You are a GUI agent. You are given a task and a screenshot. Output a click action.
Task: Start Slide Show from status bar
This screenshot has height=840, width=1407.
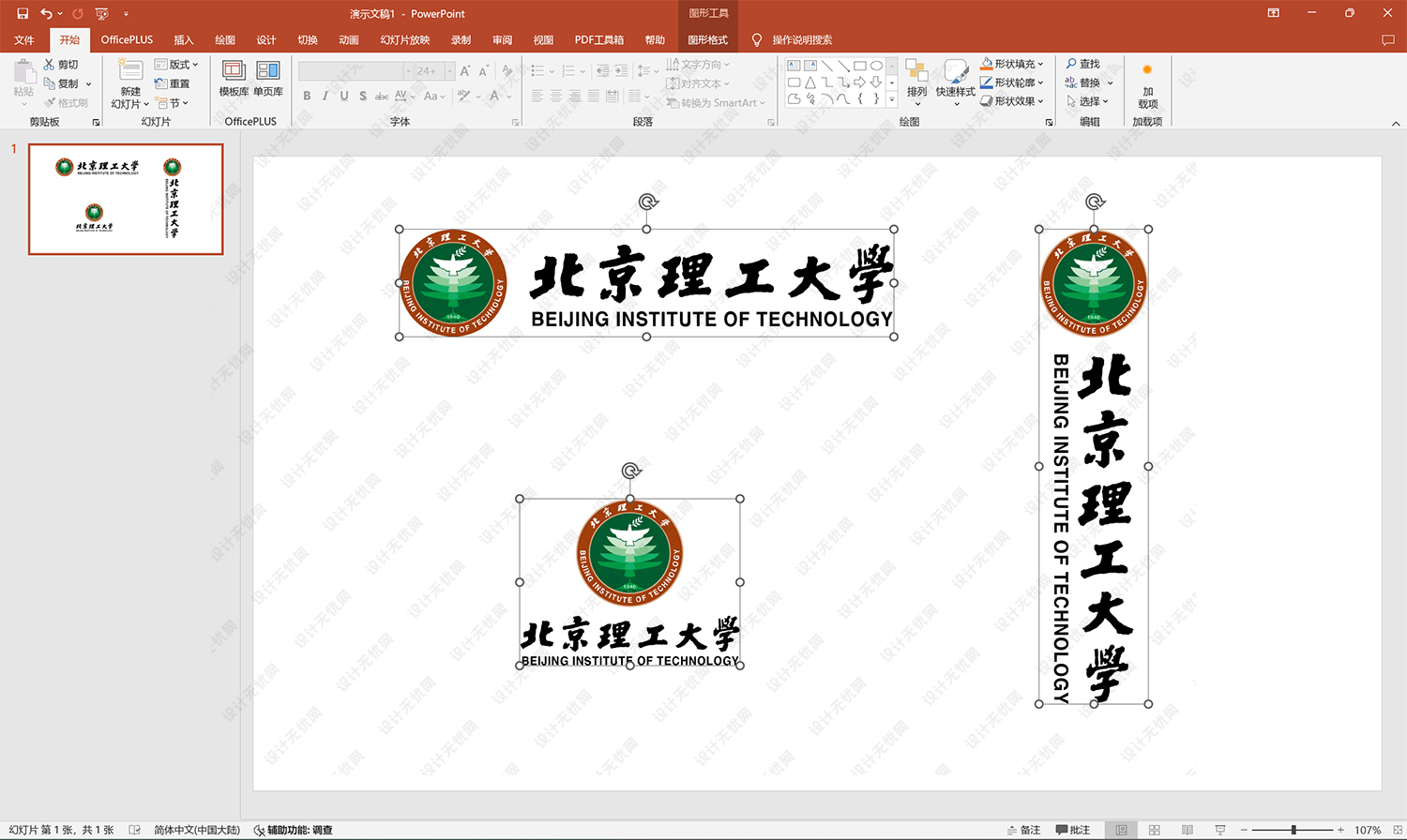[x=1220, y=830]
